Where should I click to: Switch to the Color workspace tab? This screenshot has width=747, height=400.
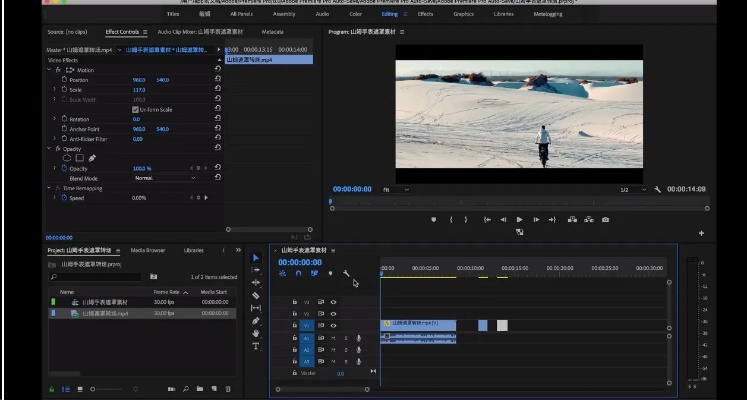pyautogui.click(x=355, y=15)
